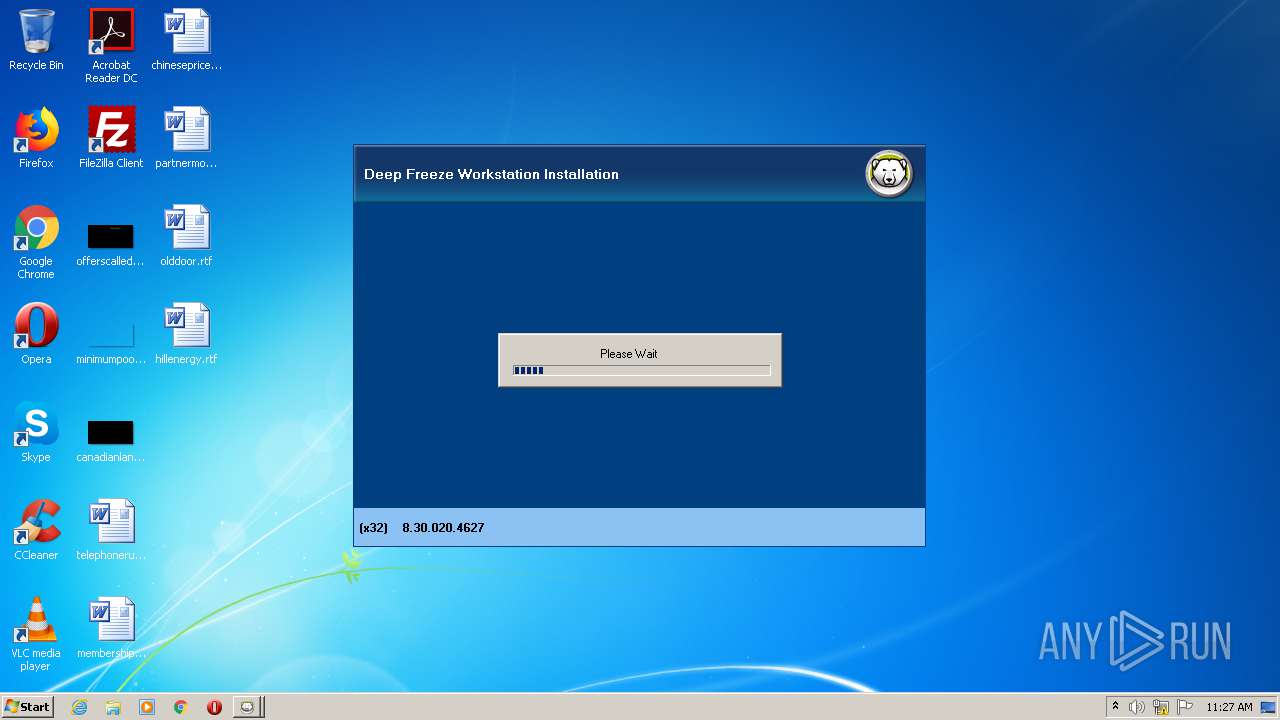Click the version number 8.30.020.4627

(x=443, y=527)
